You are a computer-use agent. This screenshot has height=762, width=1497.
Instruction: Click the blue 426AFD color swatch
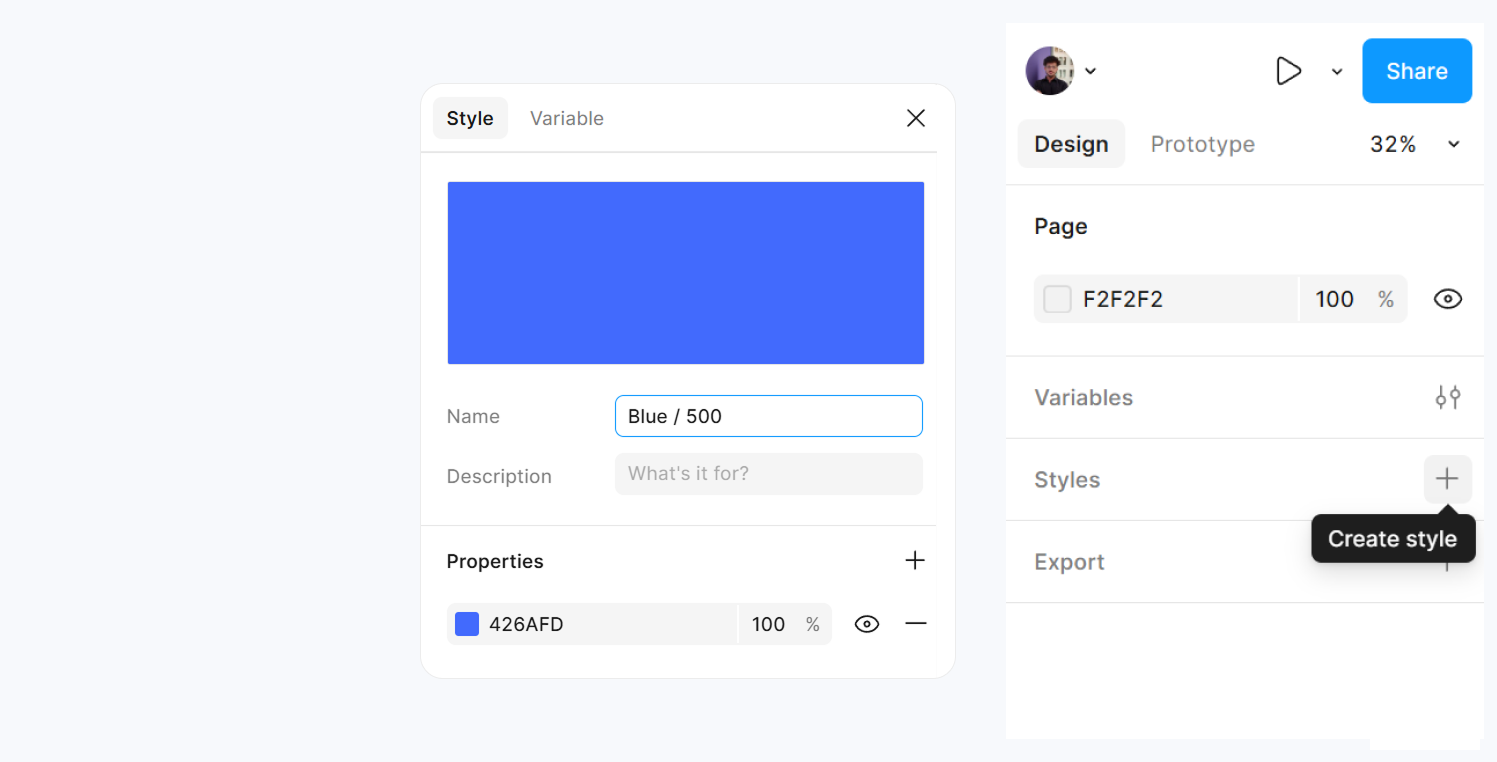pyautogui.click(x=466, y=623)
